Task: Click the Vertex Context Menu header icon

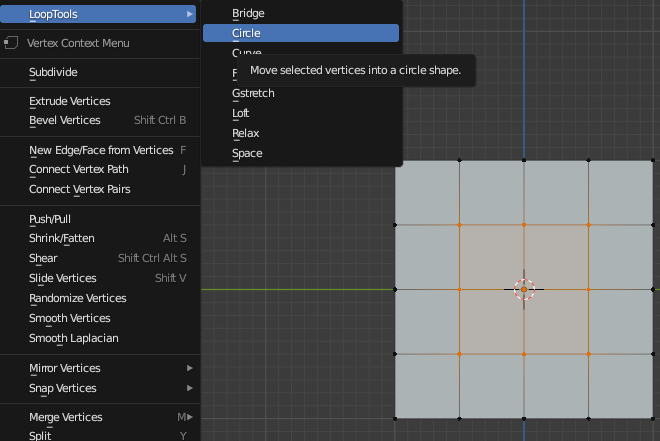Action: [x=11, y=43]
